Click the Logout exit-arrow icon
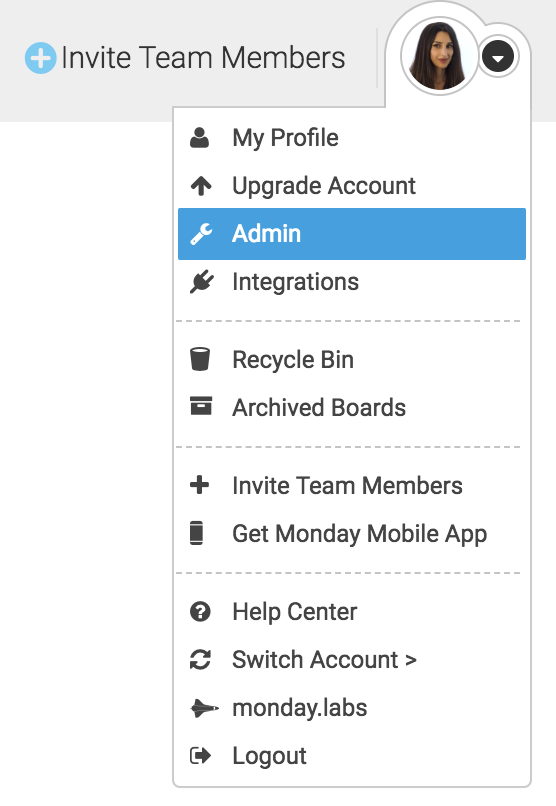Viewport: 556px width, 806px height. click(x=200, y=756)
